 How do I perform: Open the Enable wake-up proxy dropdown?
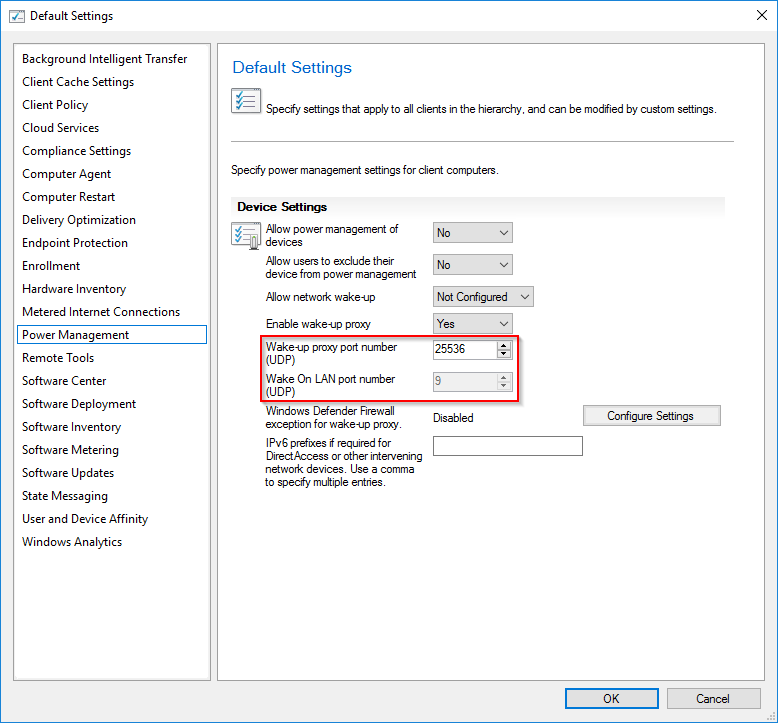click(473, 324)
